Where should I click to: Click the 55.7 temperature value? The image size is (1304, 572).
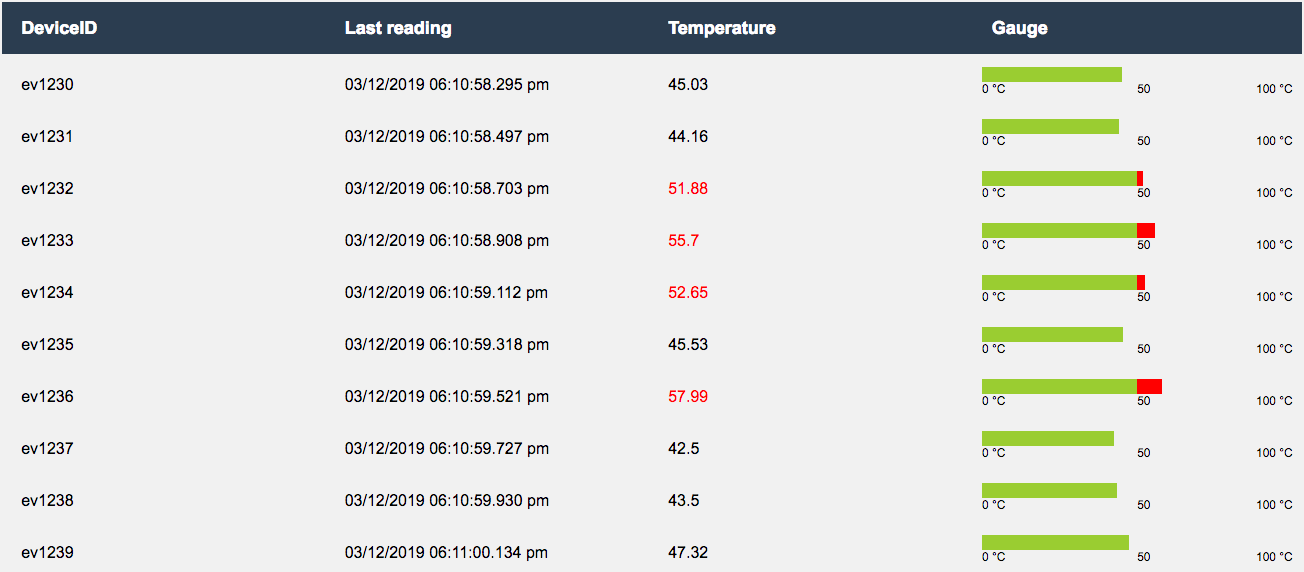683,241
